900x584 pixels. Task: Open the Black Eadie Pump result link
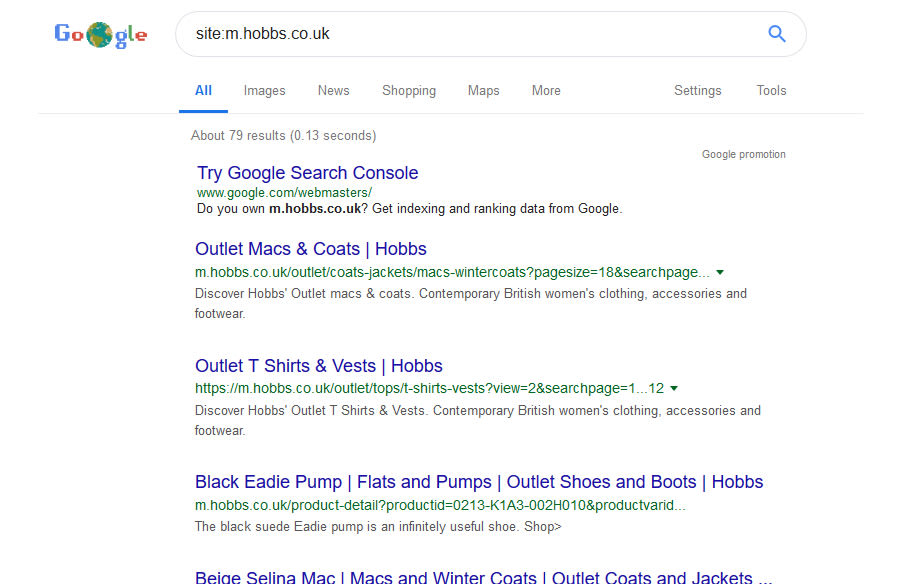479,482
